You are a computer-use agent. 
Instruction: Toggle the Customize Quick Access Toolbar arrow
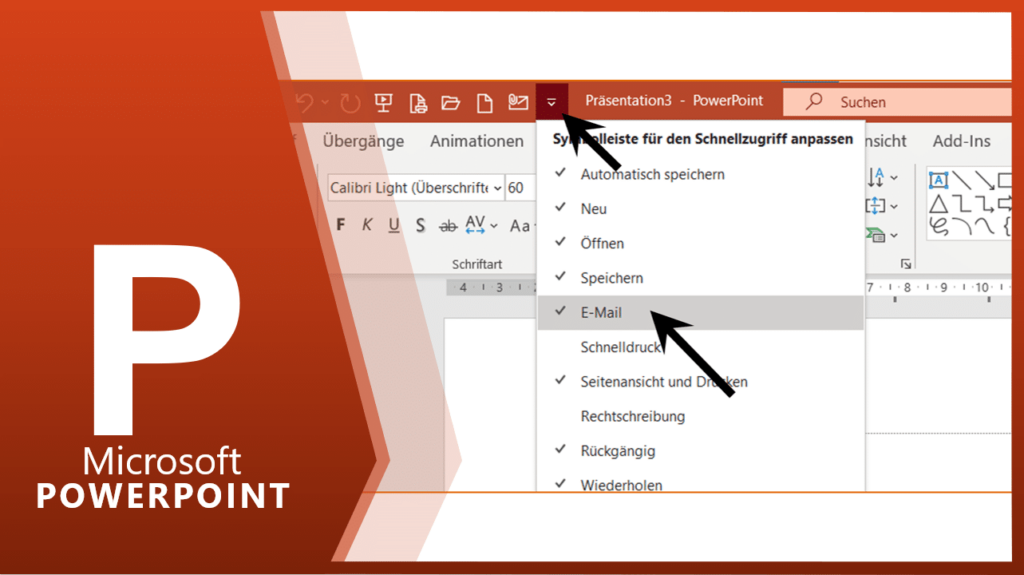pos(552,102)
